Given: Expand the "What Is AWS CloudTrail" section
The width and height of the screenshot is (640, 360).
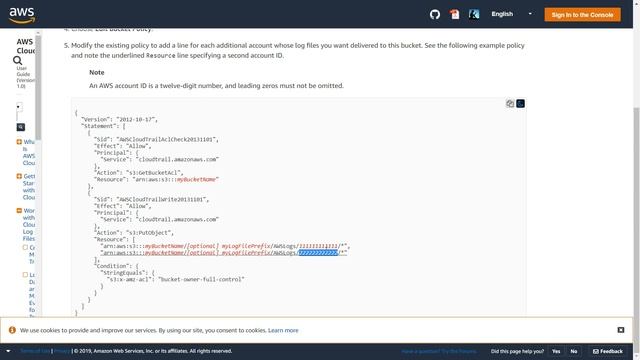Looking at the screenshot, I should coord(19,142).
